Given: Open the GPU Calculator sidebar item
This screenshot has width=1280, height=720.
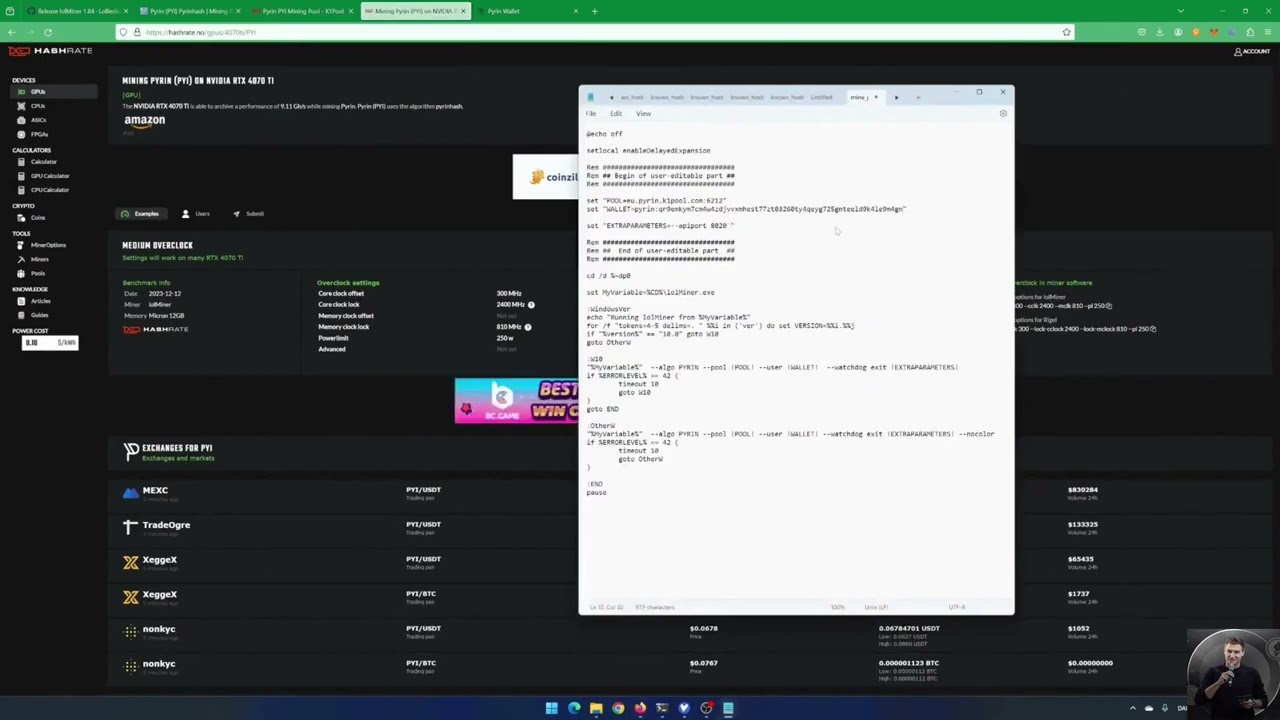Looking at the screenshot, I should [x=49, y=176].
